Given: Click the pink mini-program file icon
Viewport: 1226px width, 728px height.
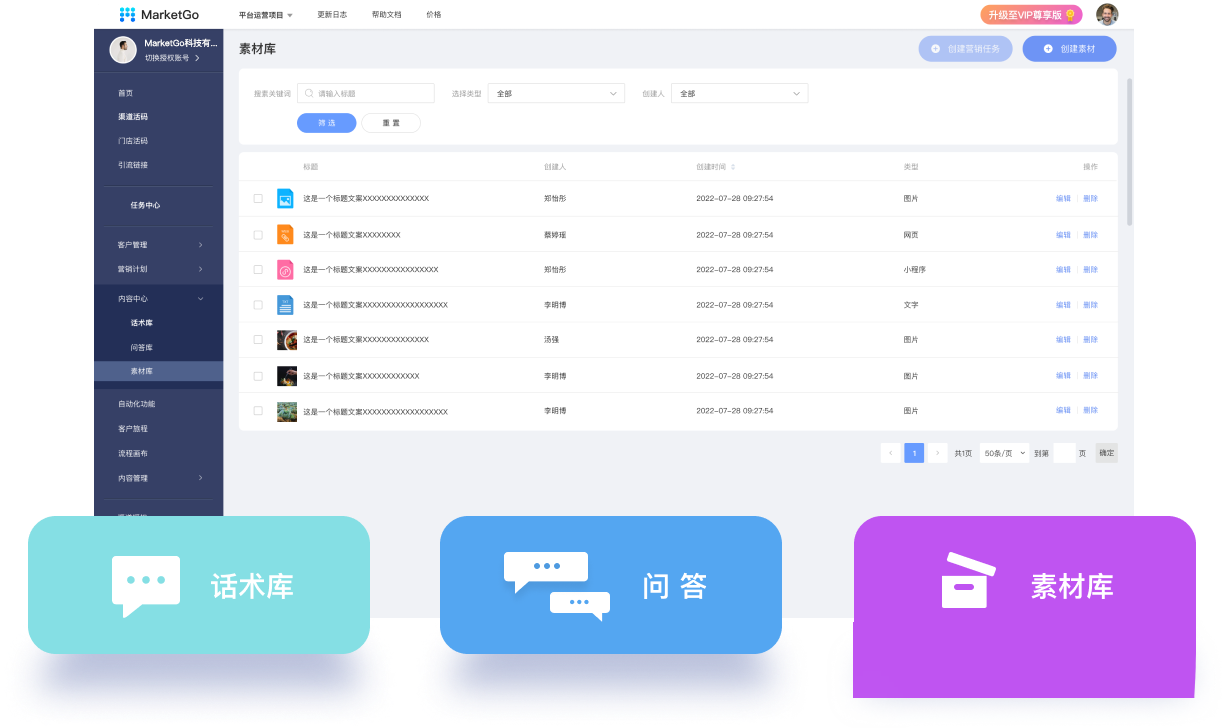Looking at the screenshot, I should coord(285,269).
